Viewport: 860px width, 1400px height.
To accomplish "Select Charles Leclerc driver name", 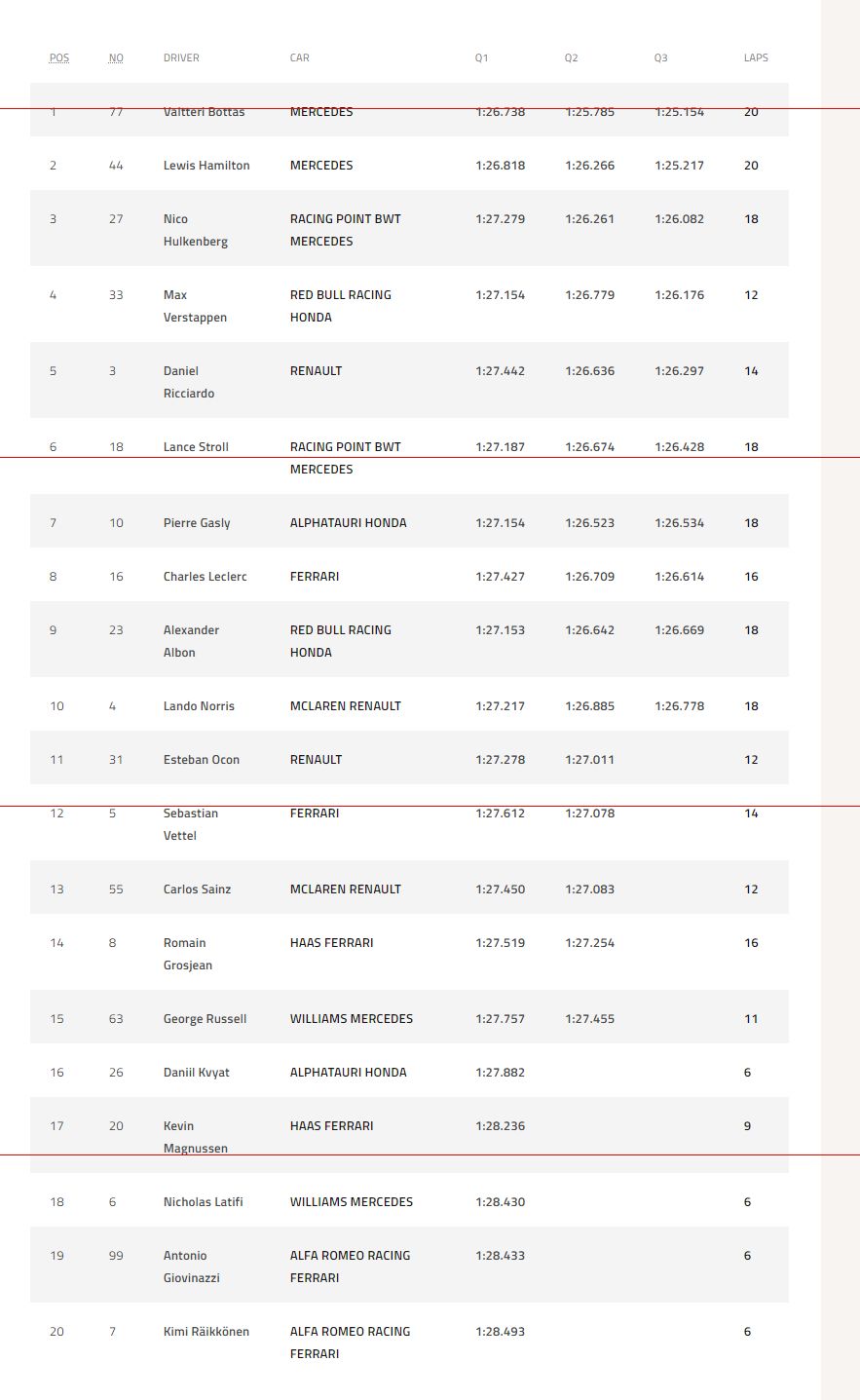I will pyautogui.click(x=206, y=577).
